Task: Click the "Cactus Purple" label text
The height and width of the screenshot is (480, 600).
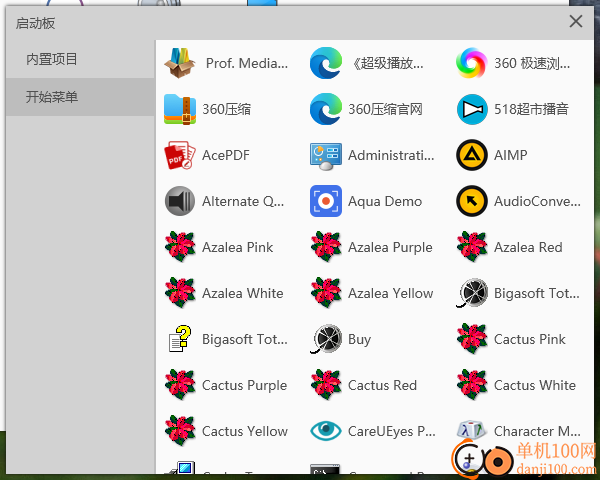Action: tap(244, 385)
